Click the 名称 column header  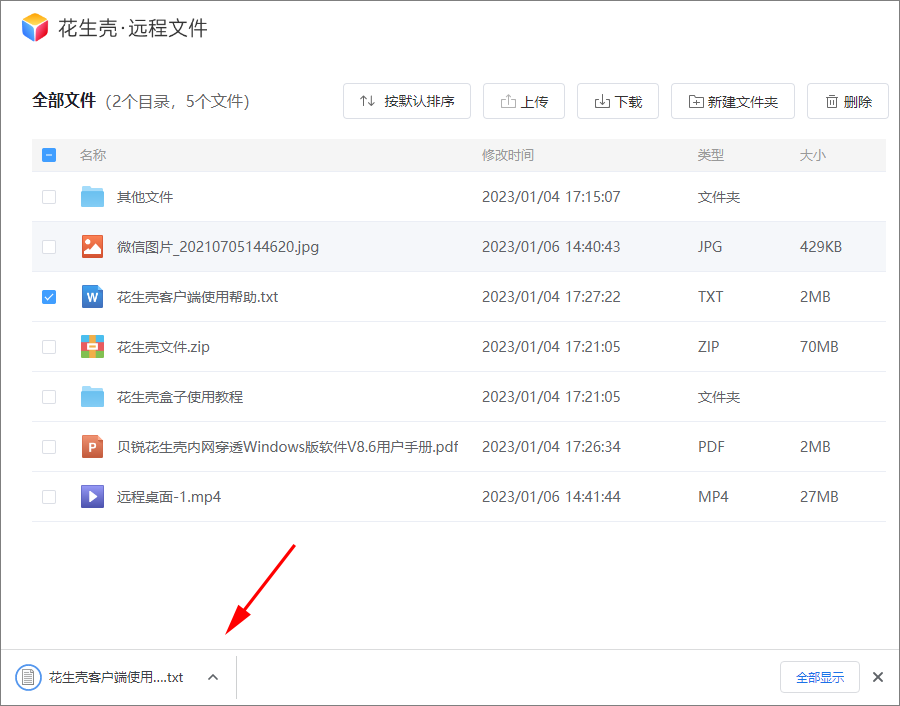(x=93, y=155)
